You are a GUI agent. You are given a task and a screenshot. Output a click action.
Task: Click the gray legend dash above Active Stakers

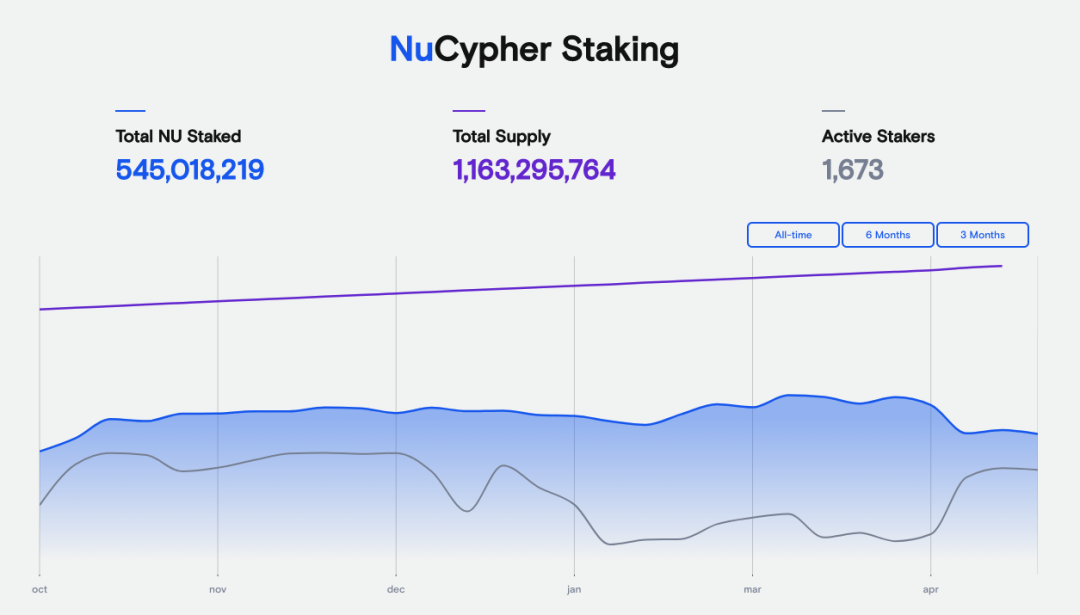pos(833,110)
